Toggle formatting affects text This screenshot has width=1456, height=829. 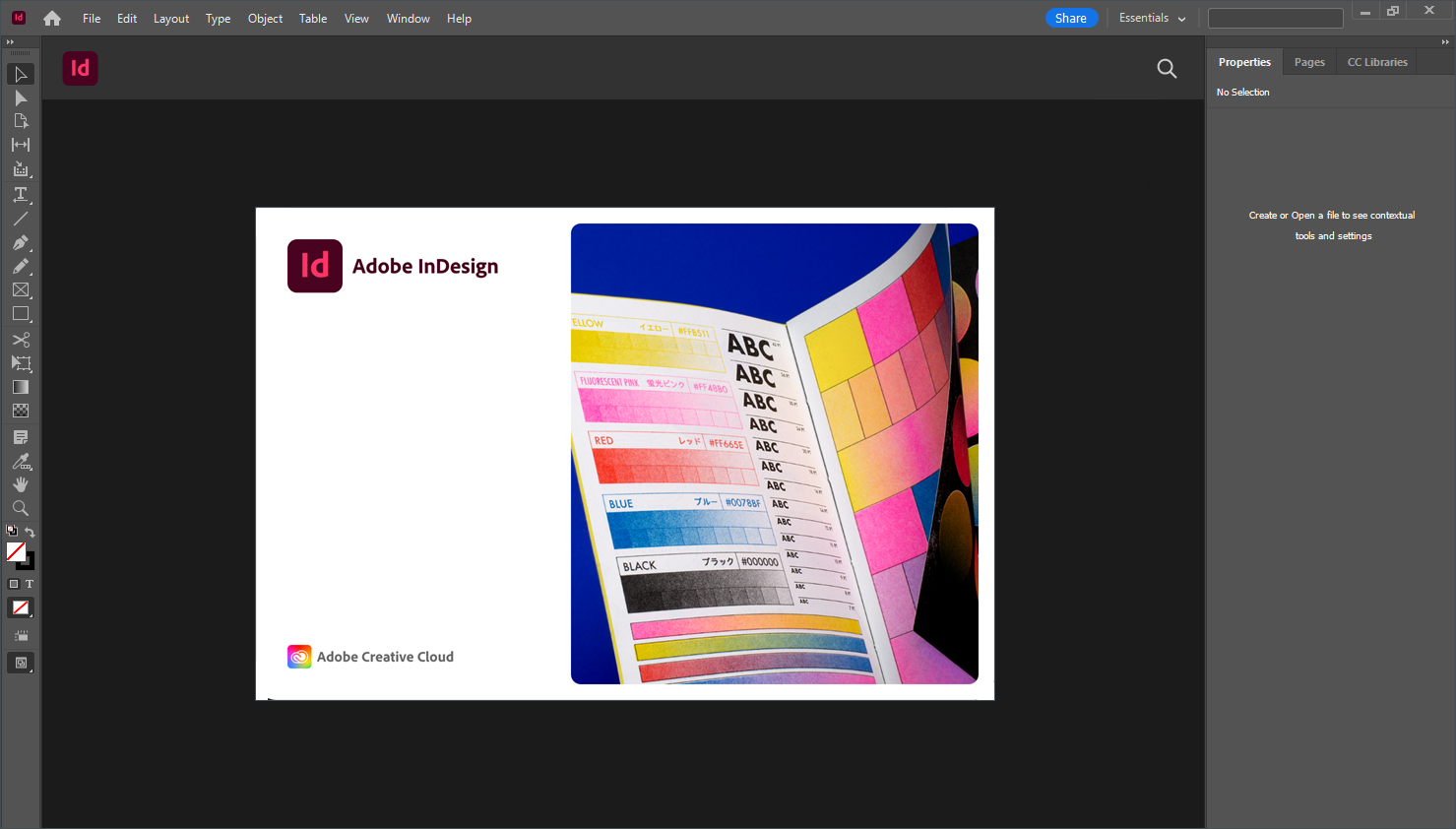click(30, 584)
